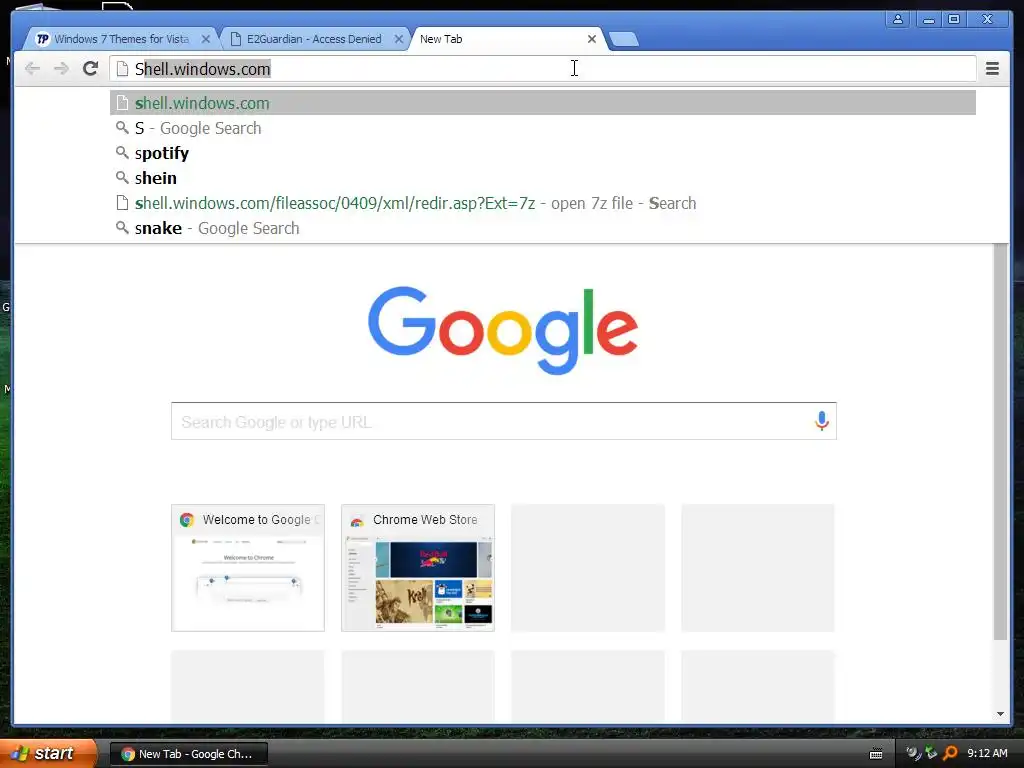Select the spotify search suggestion
The image size is (1024, 768).
coord(543,153)
